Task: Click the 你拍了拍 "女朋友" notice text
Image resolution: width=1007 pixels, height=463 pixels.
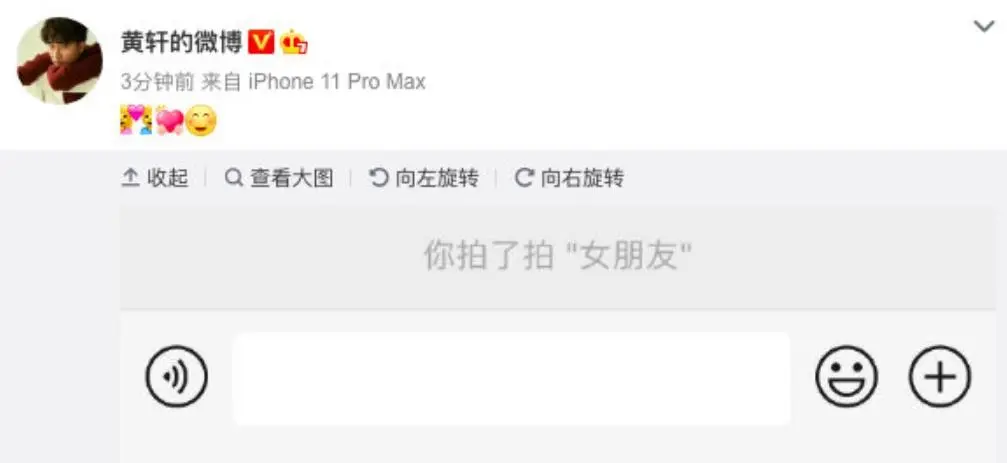Action: tap(557, 256)
